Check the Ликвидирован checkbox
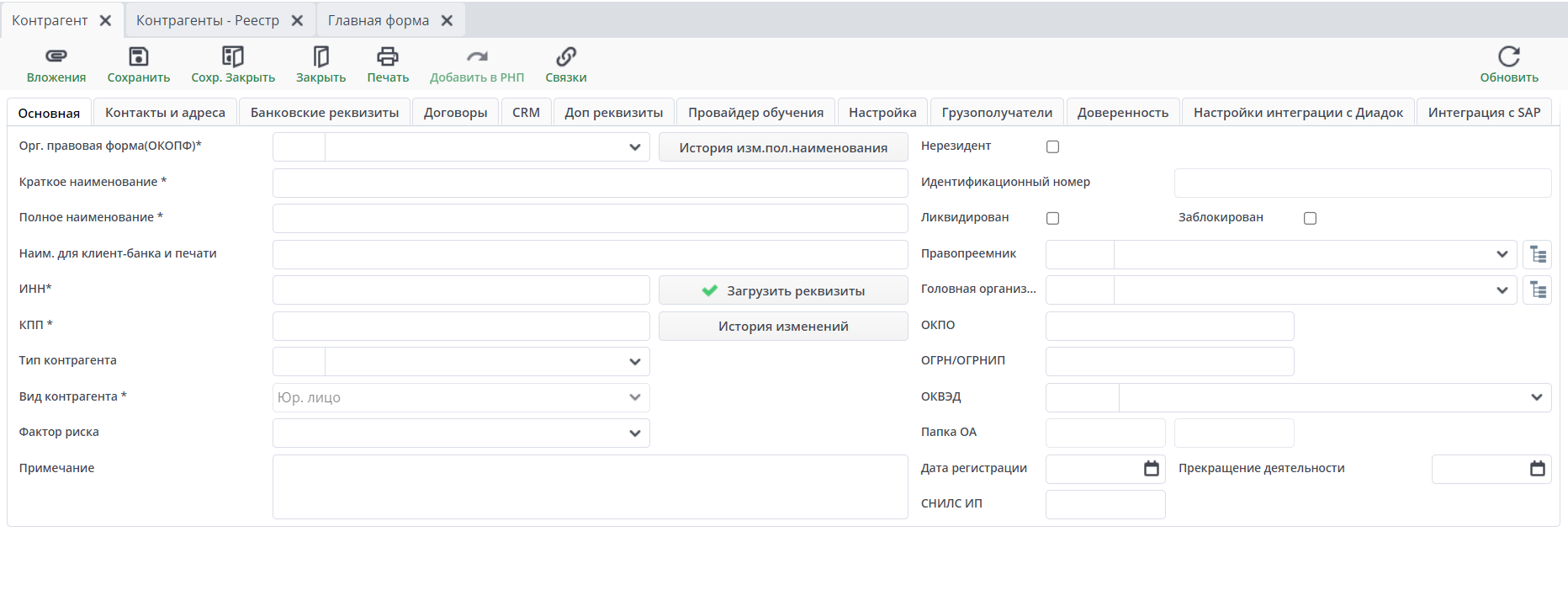The image size is (1568, 606). (1052, 219)
